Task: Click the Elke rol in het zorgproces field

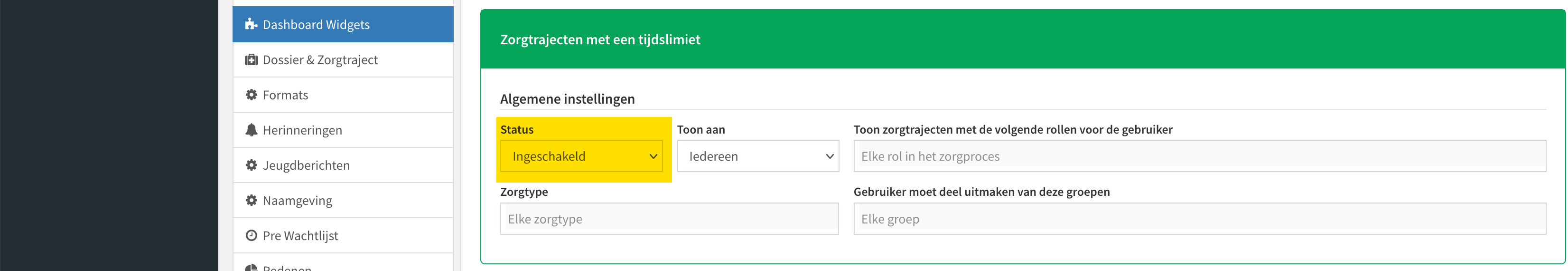Action: pos(1200,156)
